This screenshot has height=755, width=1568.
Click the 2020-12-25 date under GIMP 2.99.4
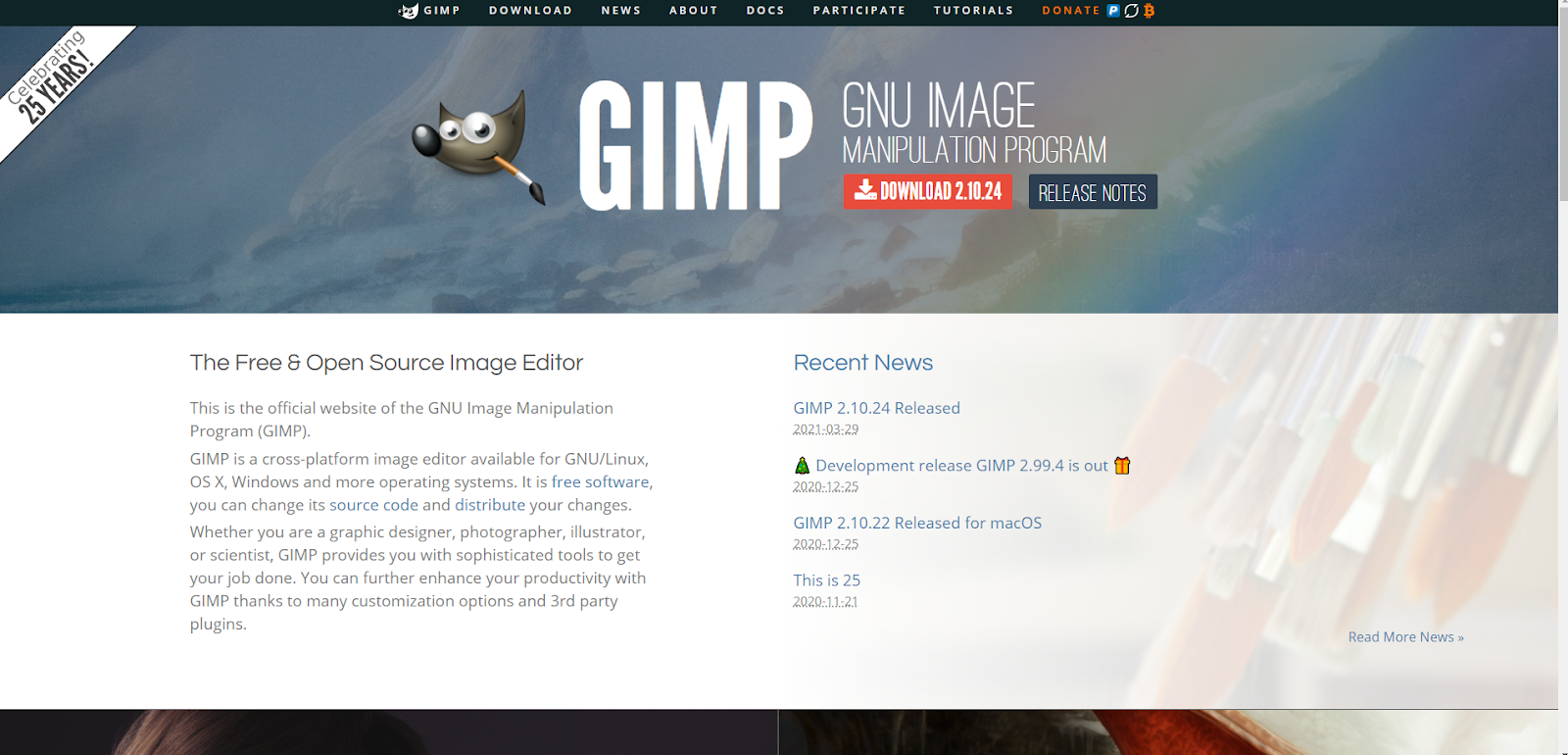825,487
